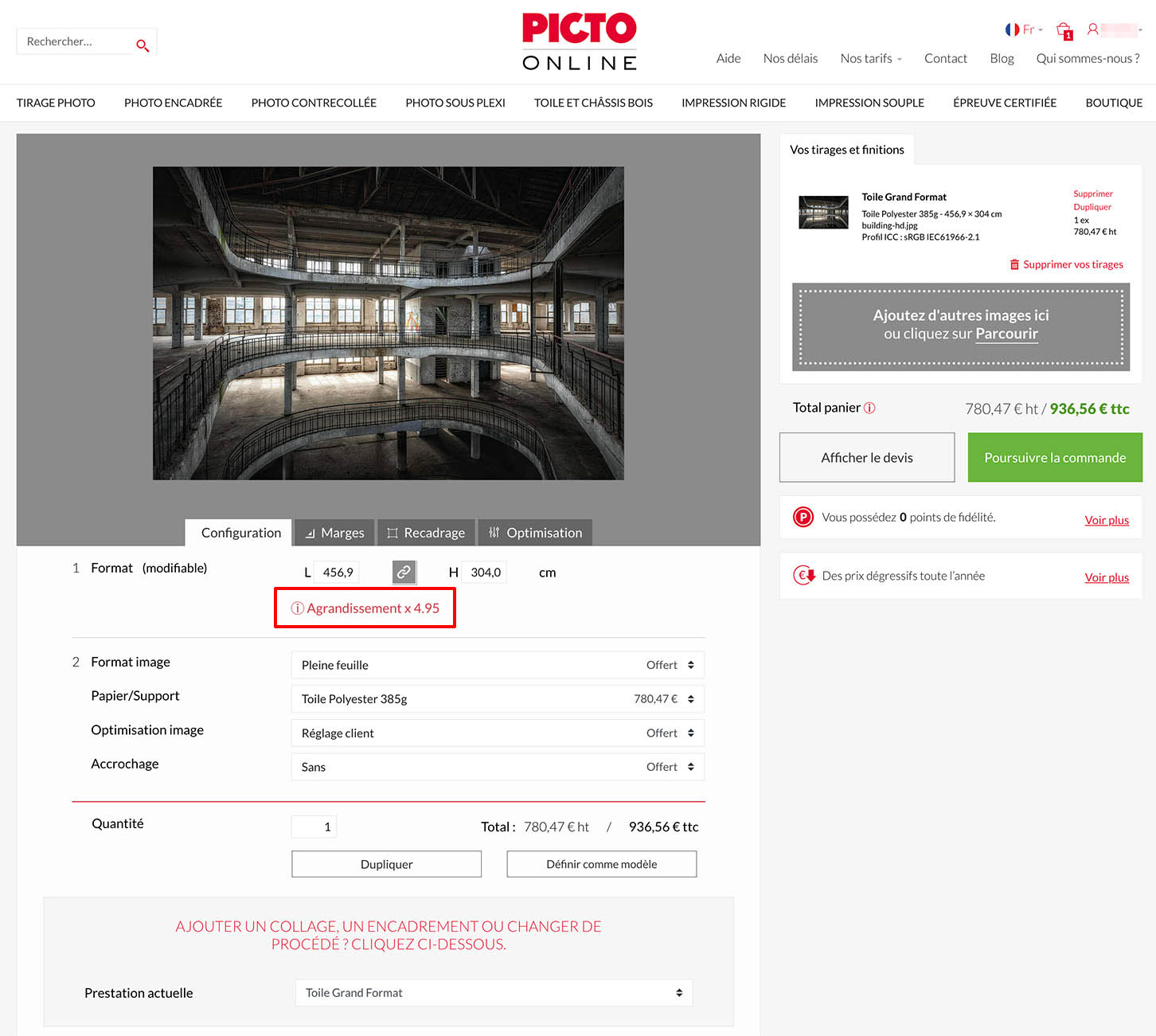Click the Total panier info icon
This screenshot has width=1156, height=1036.
[869, 408]
